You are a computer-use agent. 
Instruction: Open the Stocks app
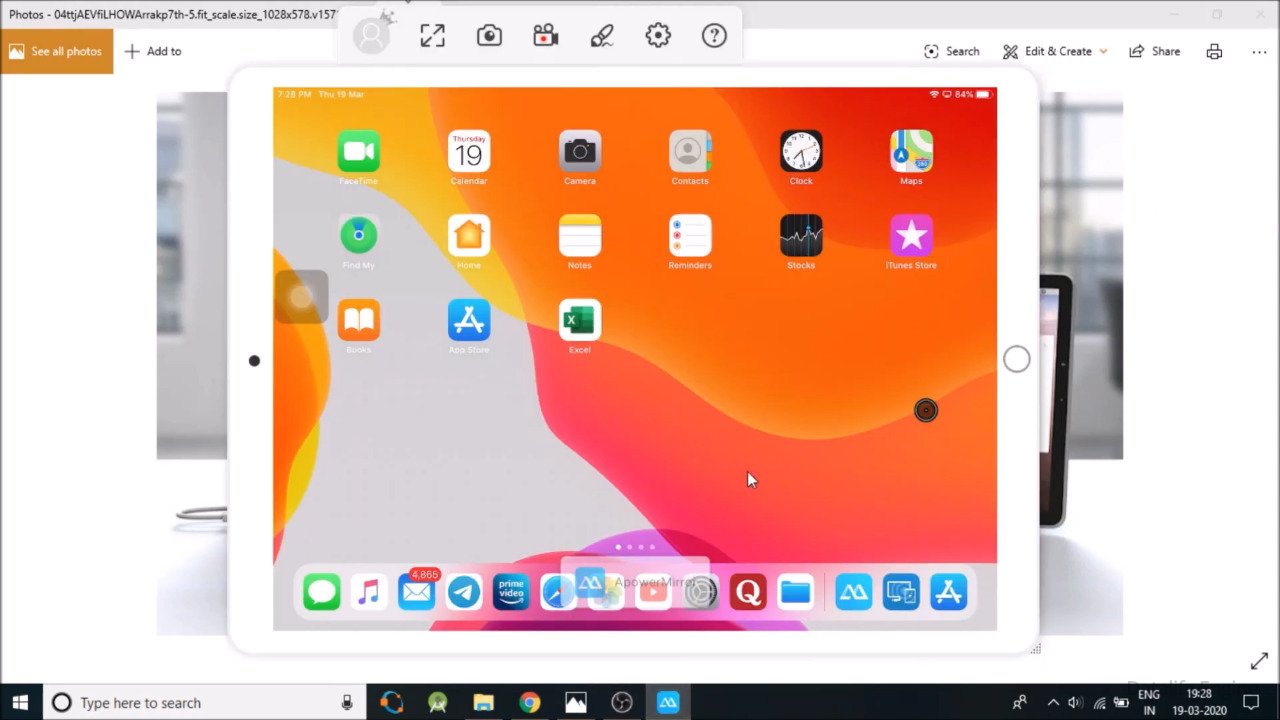pos(801,236)
